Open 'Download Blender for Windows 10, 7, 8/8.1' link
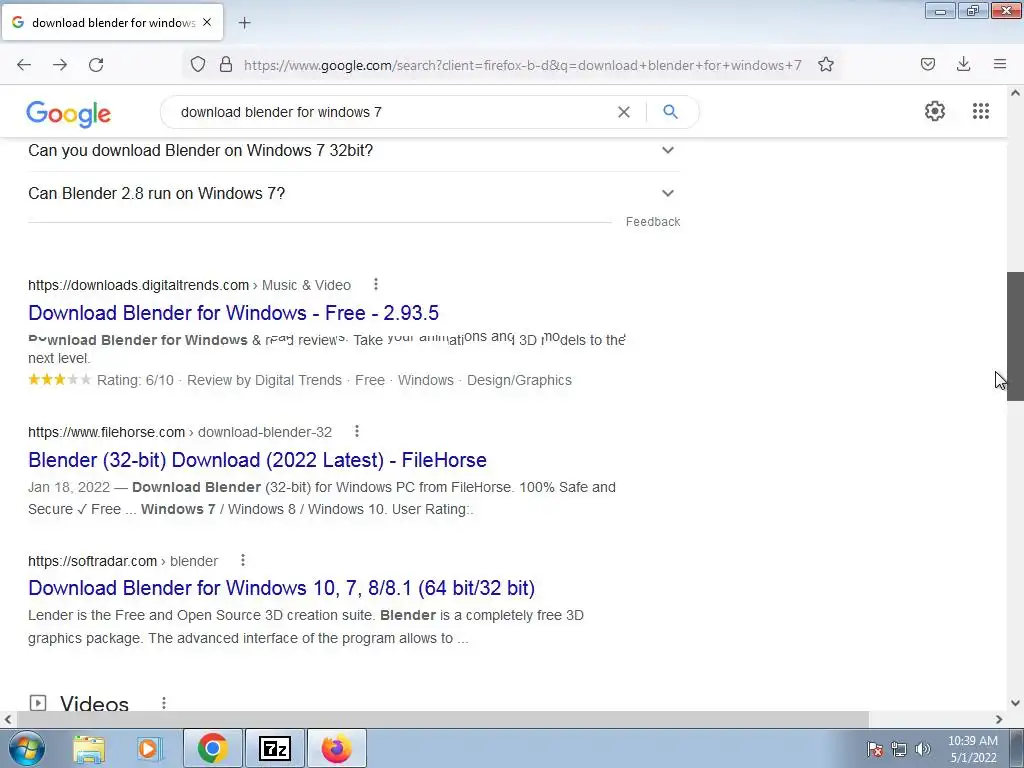The image size is (1024, 768). click(x=281, y=588)
